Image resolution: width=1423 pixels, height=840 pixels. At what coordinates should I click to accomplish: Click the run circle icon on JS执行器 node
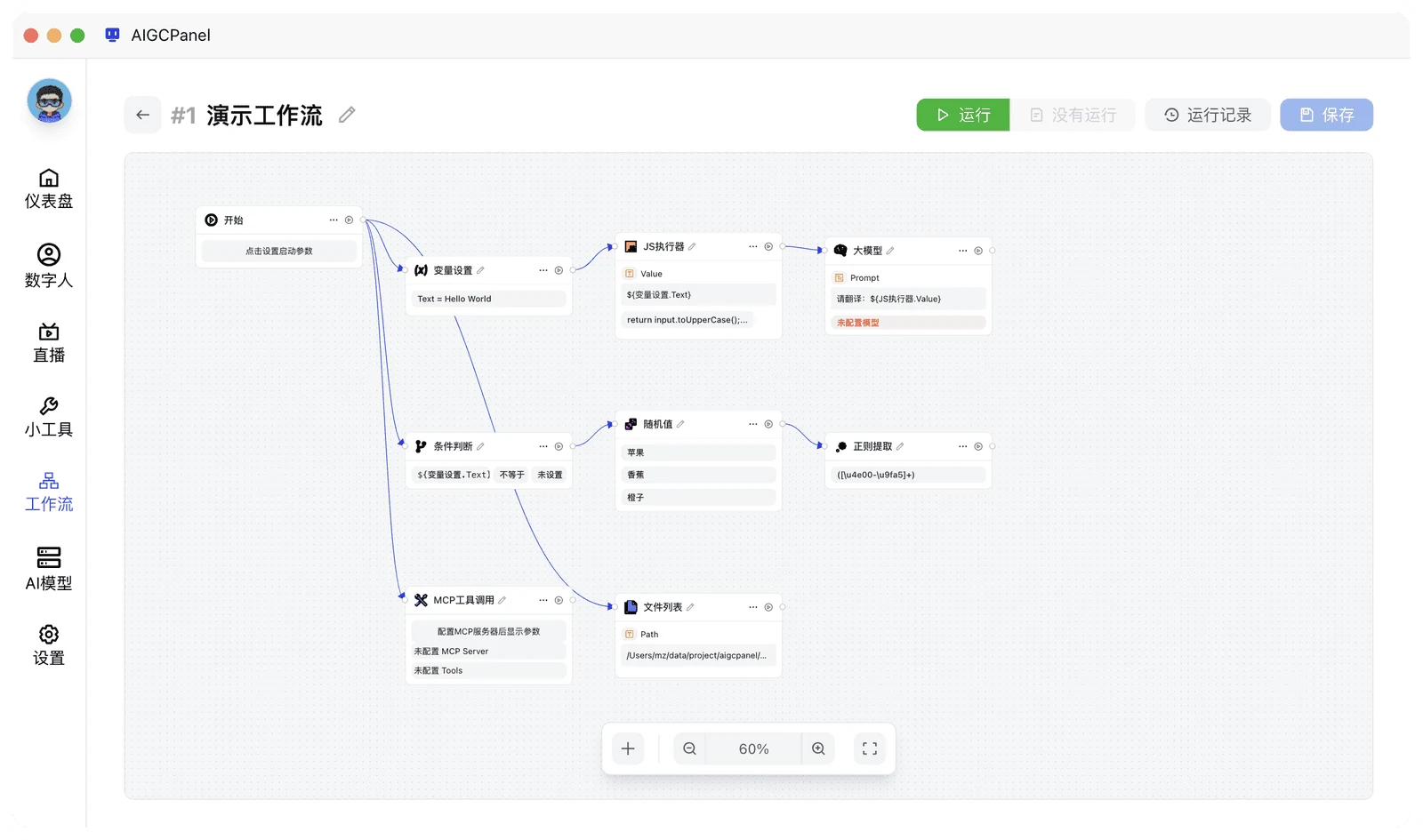tap(768, 246)
